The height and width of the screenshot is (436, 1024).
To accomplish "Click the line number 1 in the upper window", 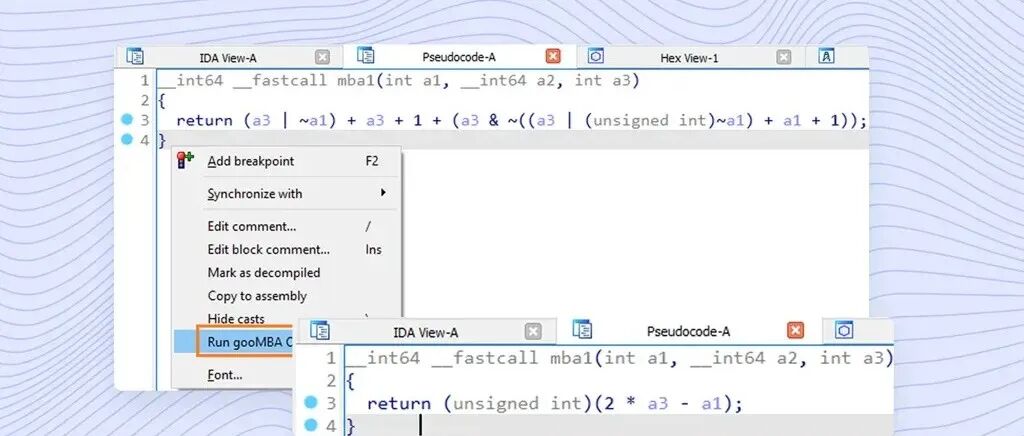I will (x=145, y=82).
